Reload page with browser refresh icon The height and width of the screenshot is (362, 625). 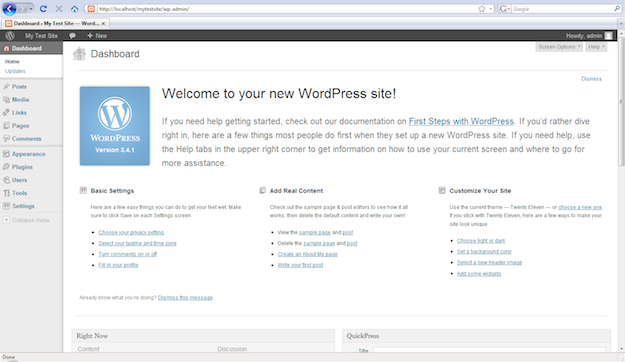click(x=43, y=8)
